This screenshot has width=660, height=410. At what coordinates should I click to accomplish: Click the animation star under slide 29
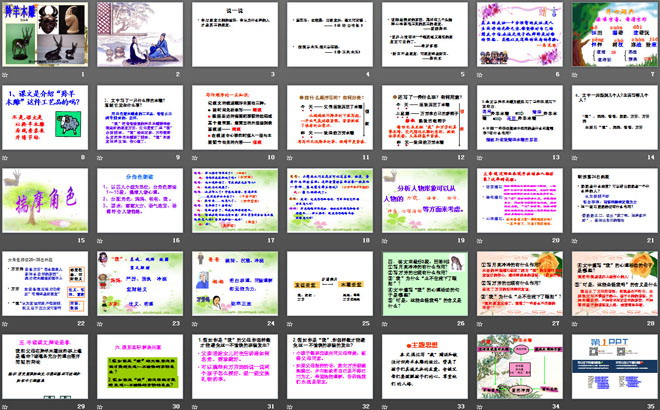coord(5,407)
